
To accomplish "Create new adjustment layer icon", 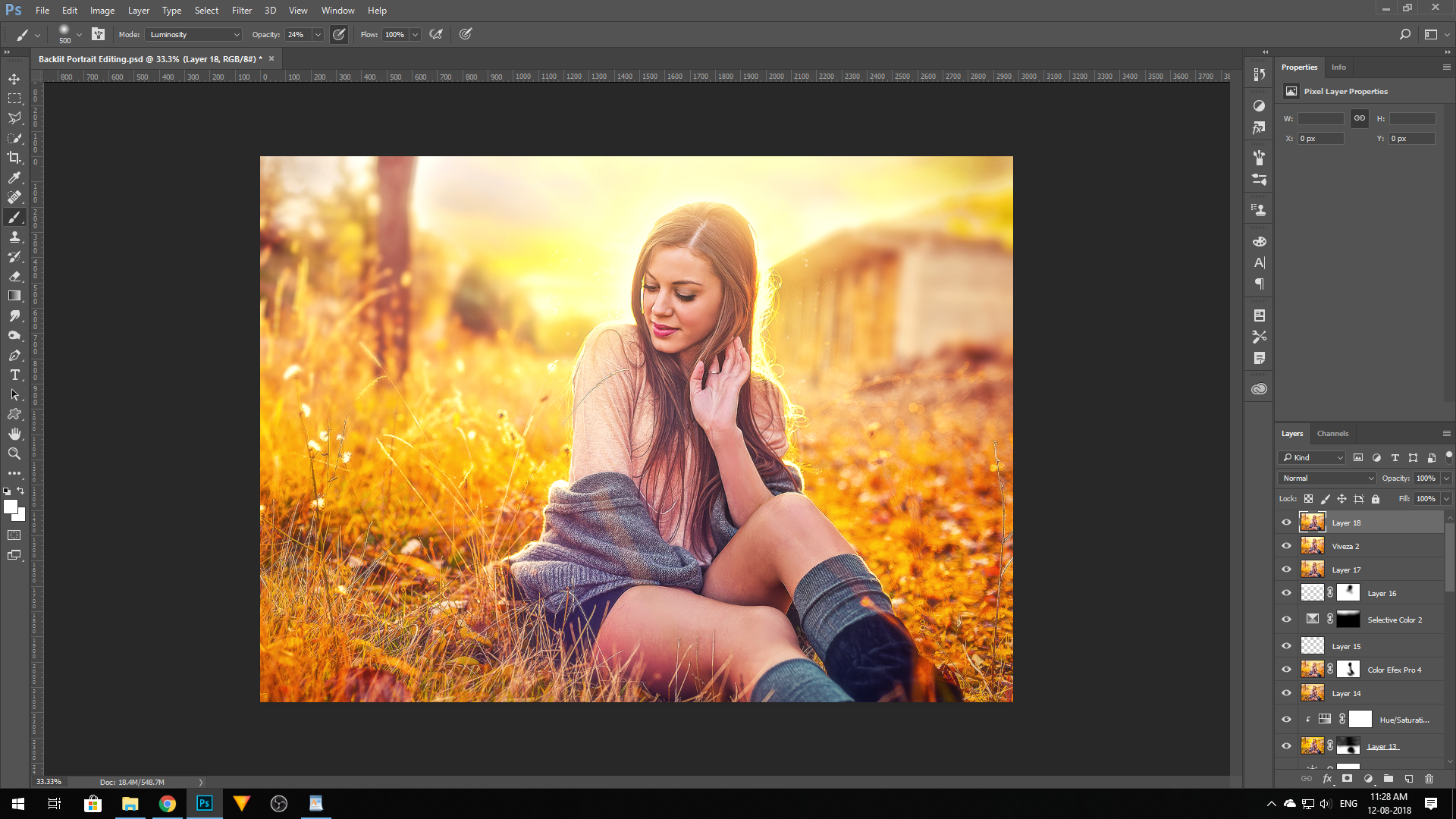I will (1368, 778).
